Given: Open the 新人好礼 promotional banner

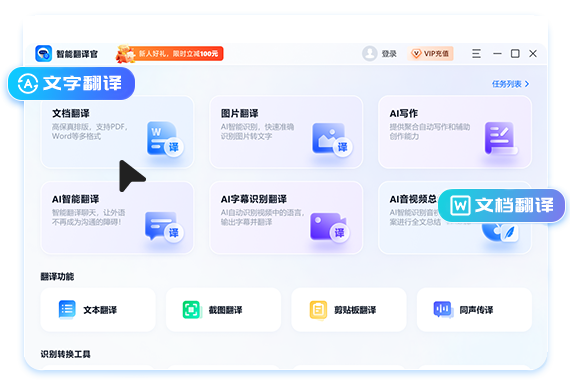Looking at the screenshot, I should coord(169,54).
